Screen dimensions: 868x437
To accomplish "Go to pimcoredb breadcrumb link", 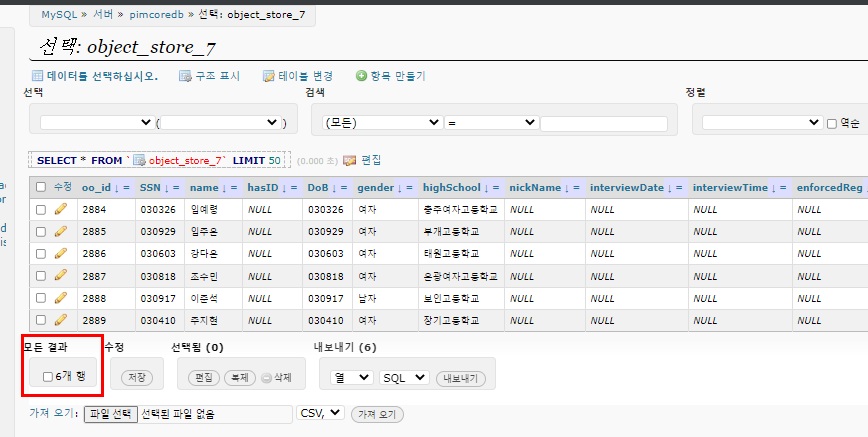I will point(157,14).
